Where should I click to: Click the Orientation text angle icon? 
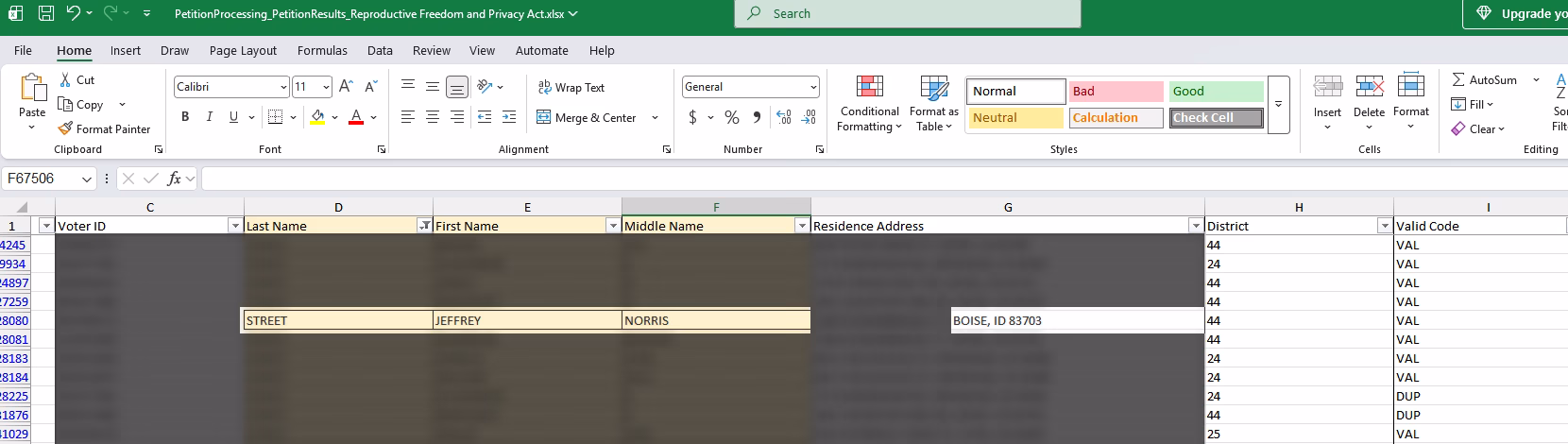[x=485, y=87]
